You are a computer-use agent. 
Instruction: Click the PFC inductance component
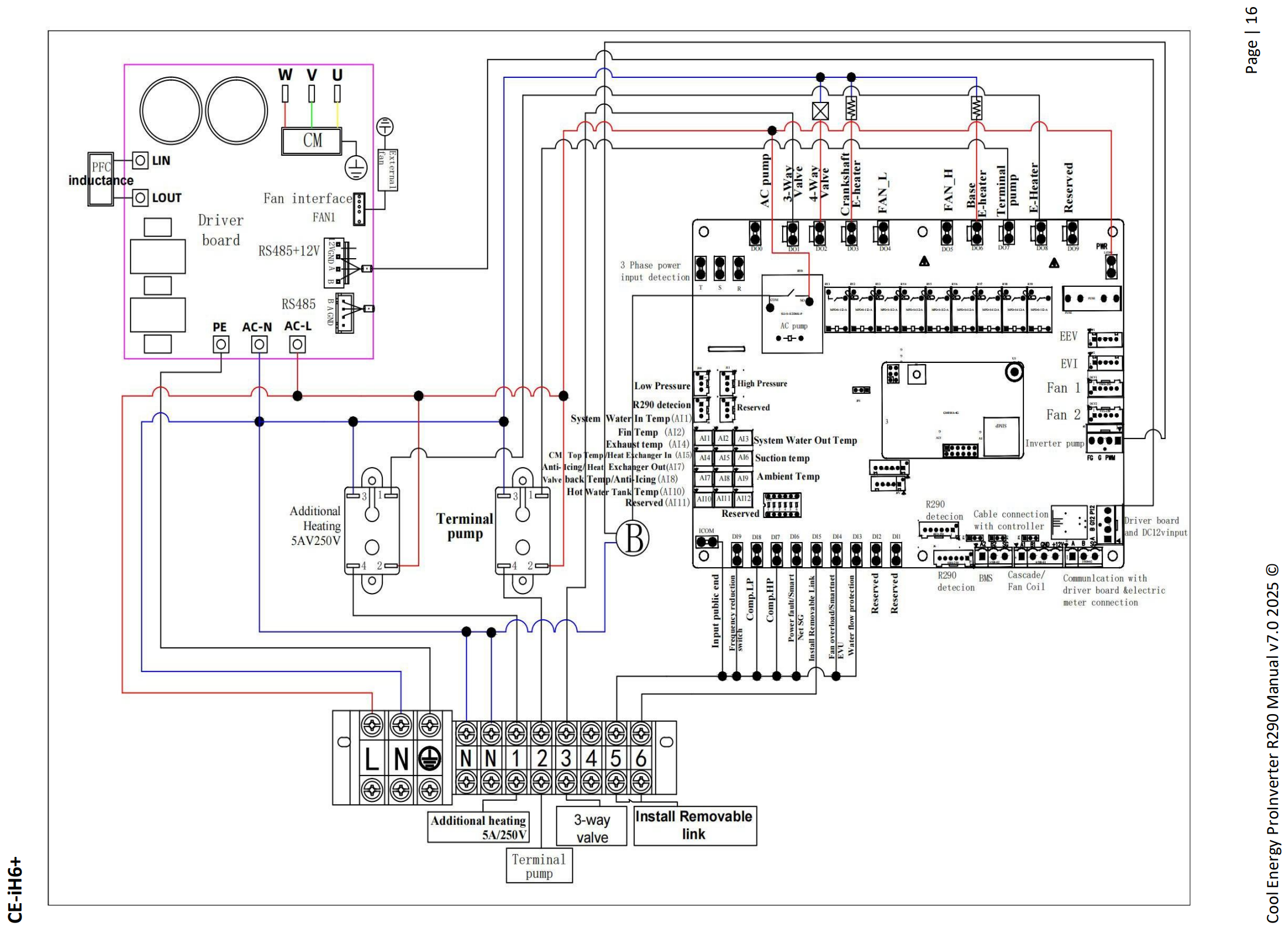point(101,179)
